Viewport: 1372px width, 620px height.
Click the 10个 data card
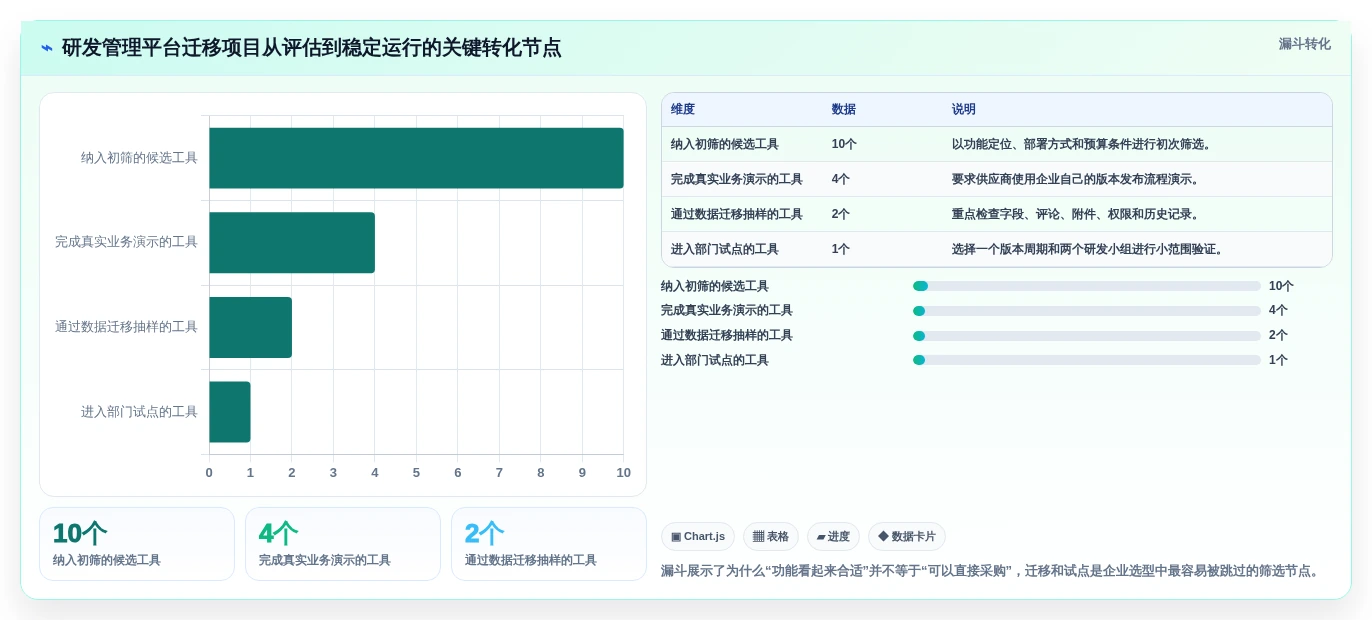click(x=137, y=544)
